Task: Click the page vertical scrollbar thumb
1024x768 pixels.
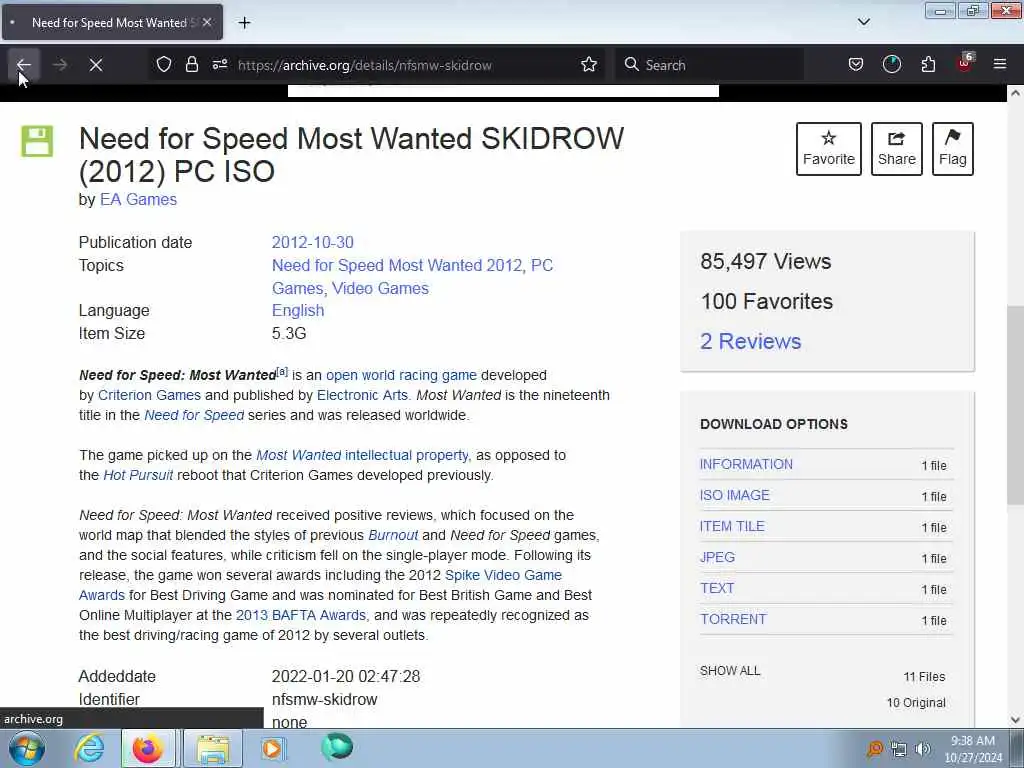Action: click(1015, 405)
